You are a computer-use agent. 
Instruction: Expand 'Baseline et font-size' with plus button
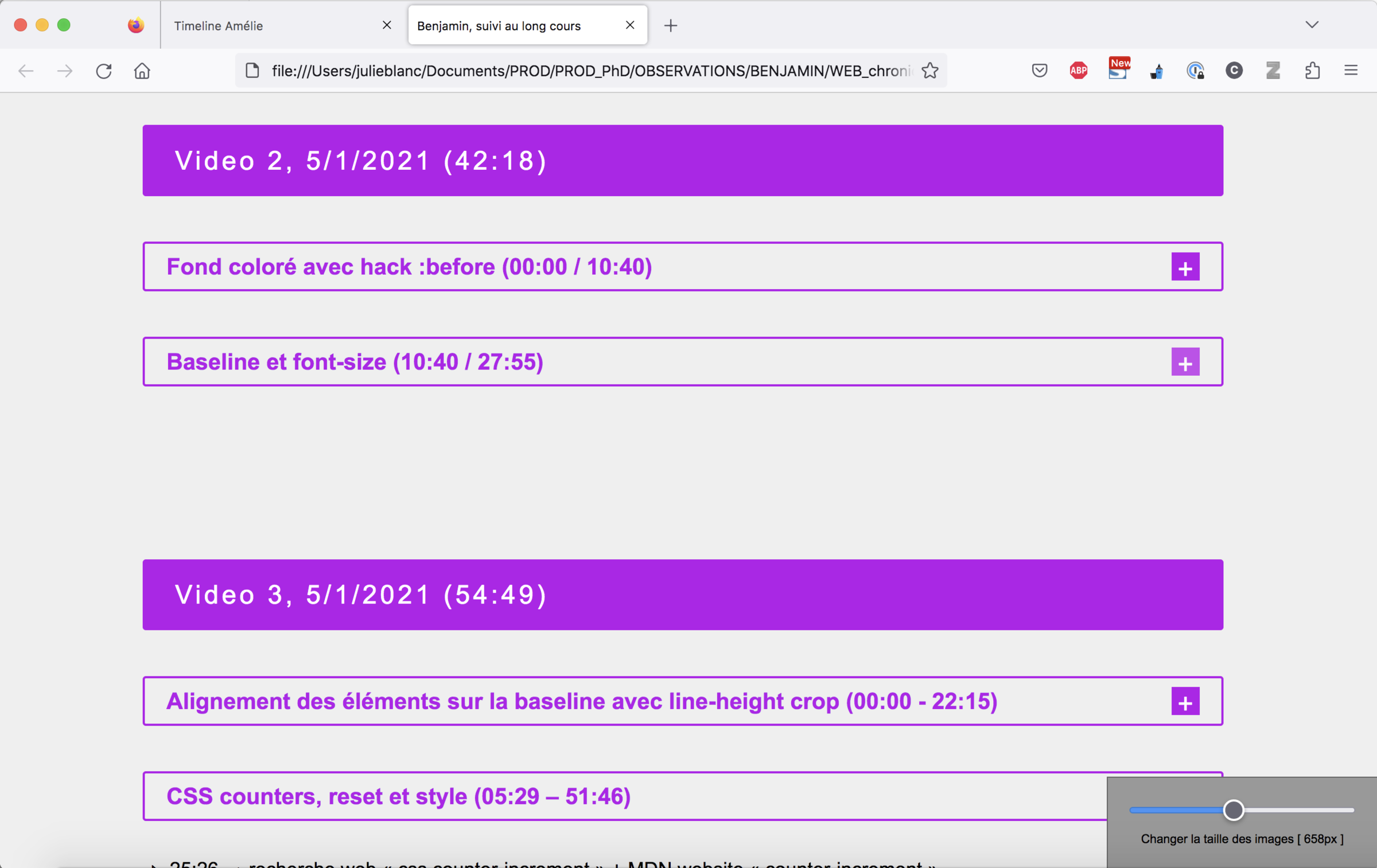pos(1185,362)
